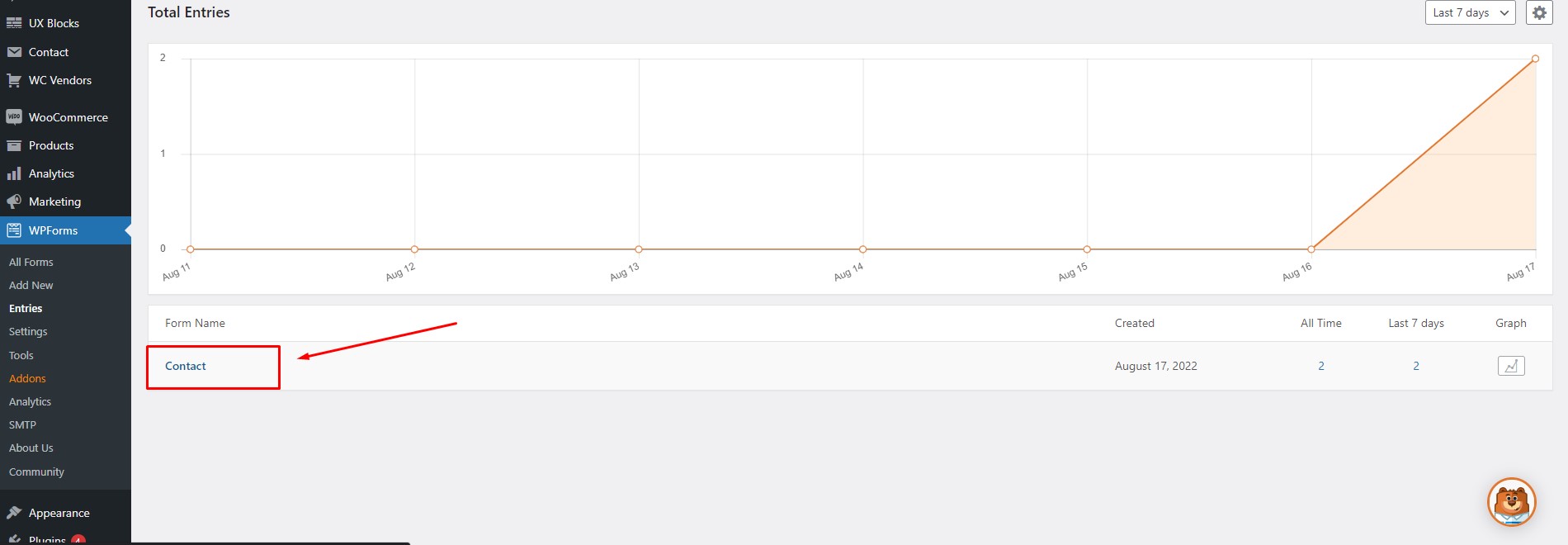1568x545 pixels.
Task: Click the Analytics bar chart icon
Action: click(14, 173)
